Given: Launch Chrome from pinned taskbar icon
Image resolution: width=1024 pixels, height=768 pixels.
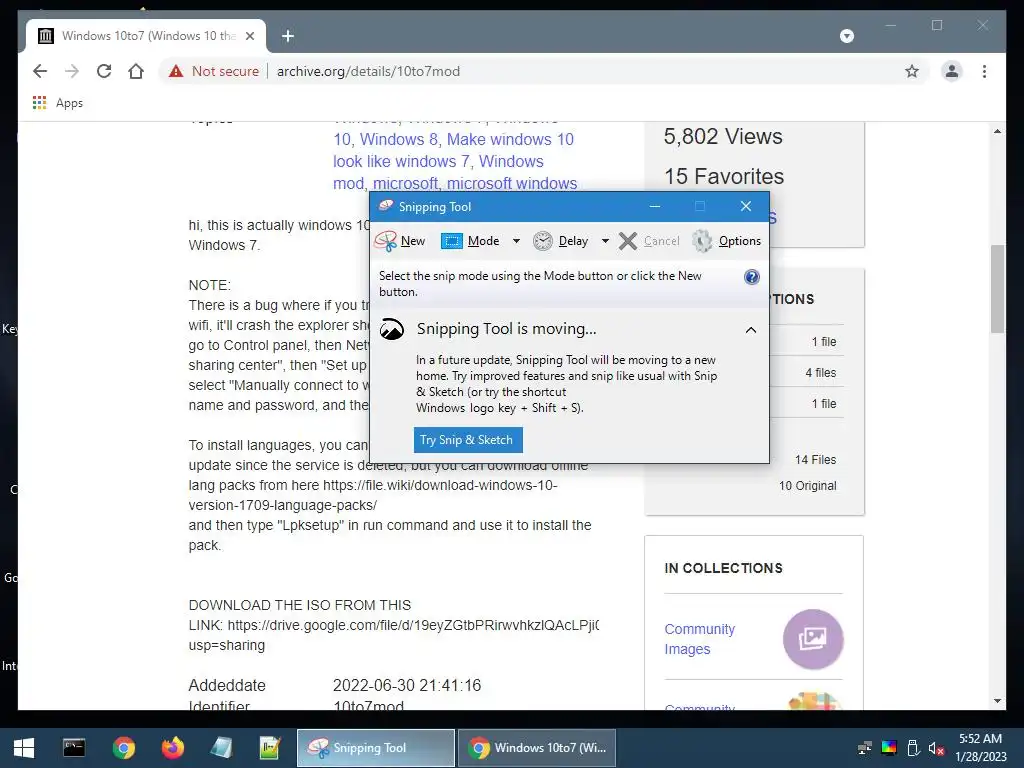Looking at the screenshot, I should pyautogui.click(x=123, y=748).
